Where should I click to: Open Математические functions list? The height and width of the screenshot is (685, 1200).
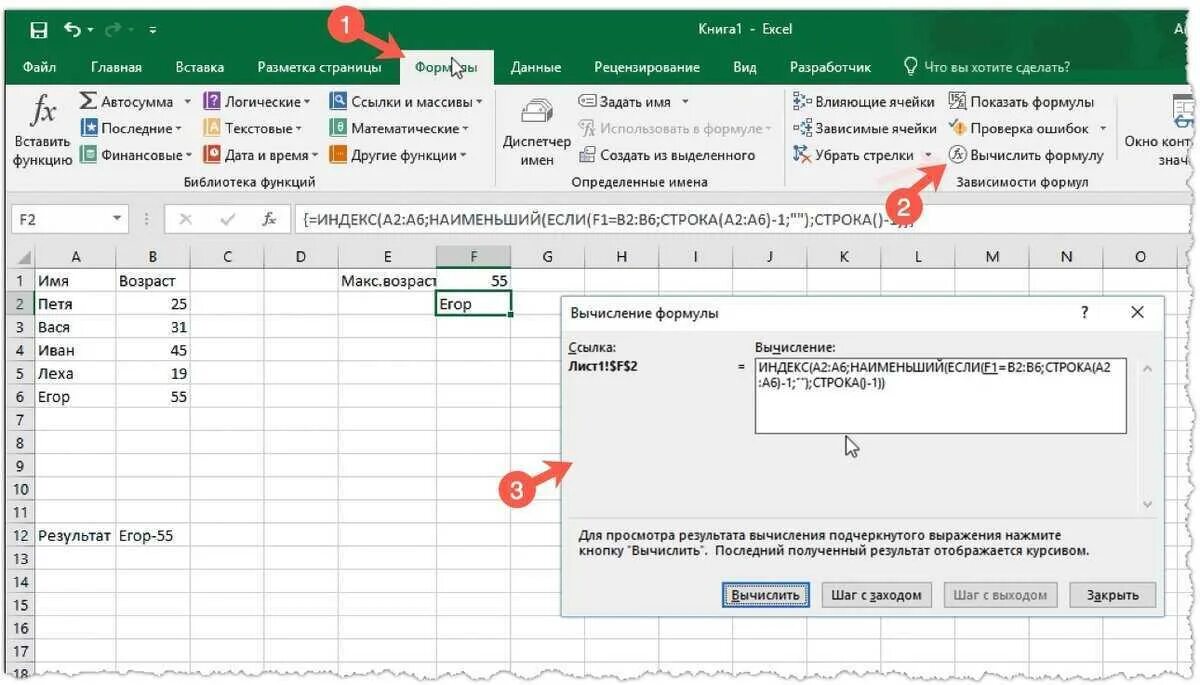point(400,128)
